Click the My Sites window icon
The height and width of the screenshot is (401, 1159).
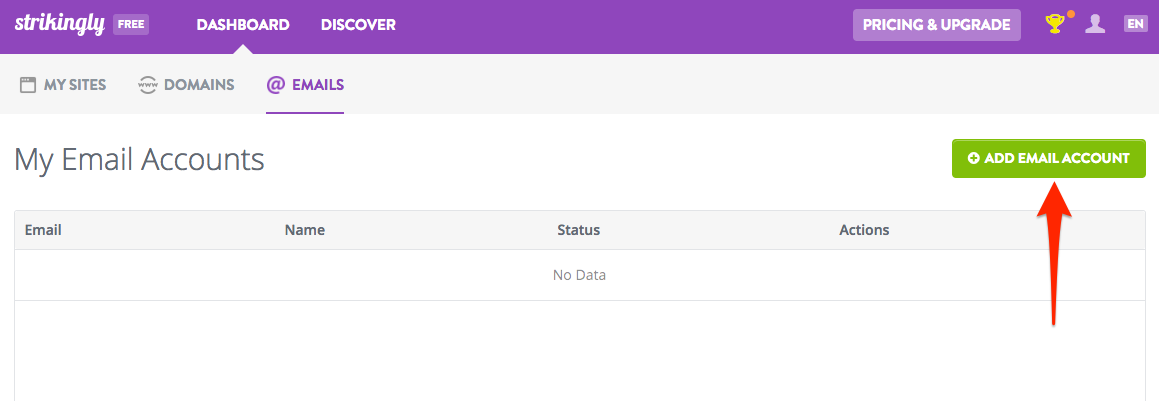click(27, 85)
